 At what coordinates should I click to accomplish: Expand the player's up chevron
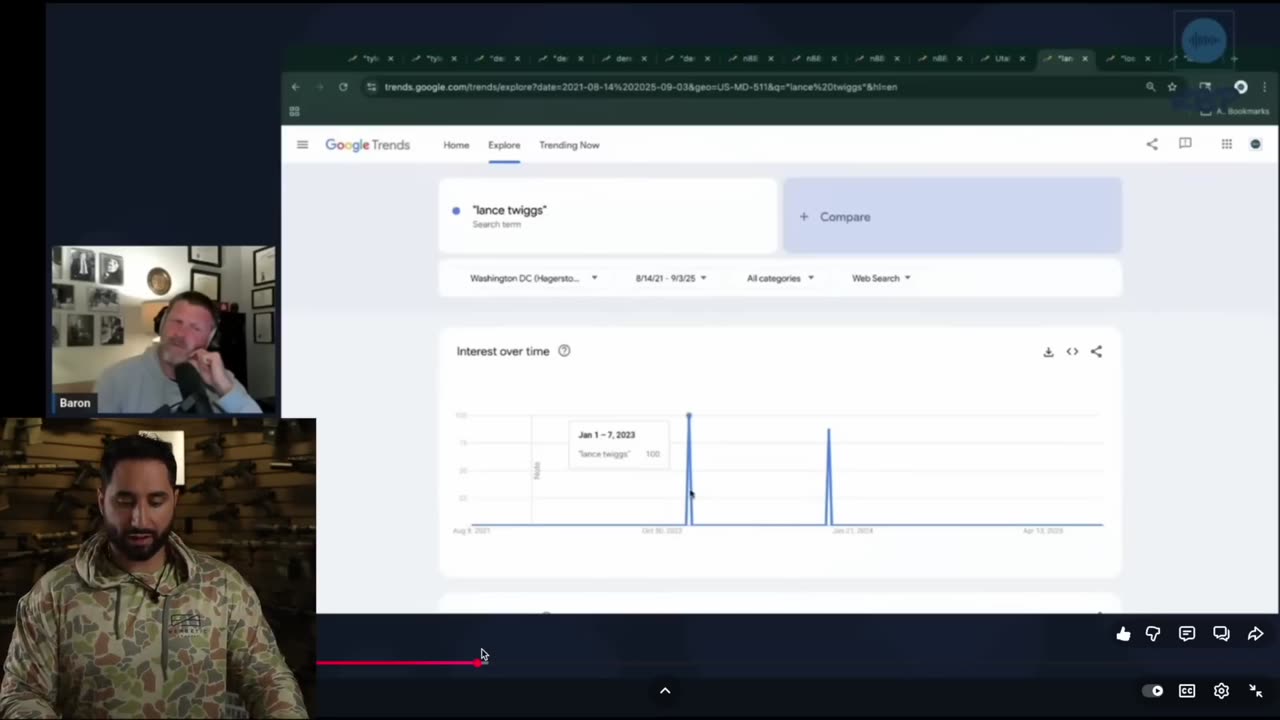pos(665,691)
